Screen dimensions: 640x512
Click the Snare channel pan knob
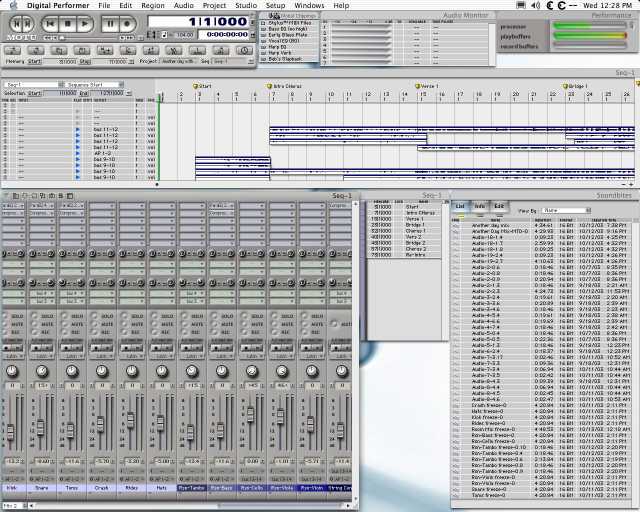point(42,371)
